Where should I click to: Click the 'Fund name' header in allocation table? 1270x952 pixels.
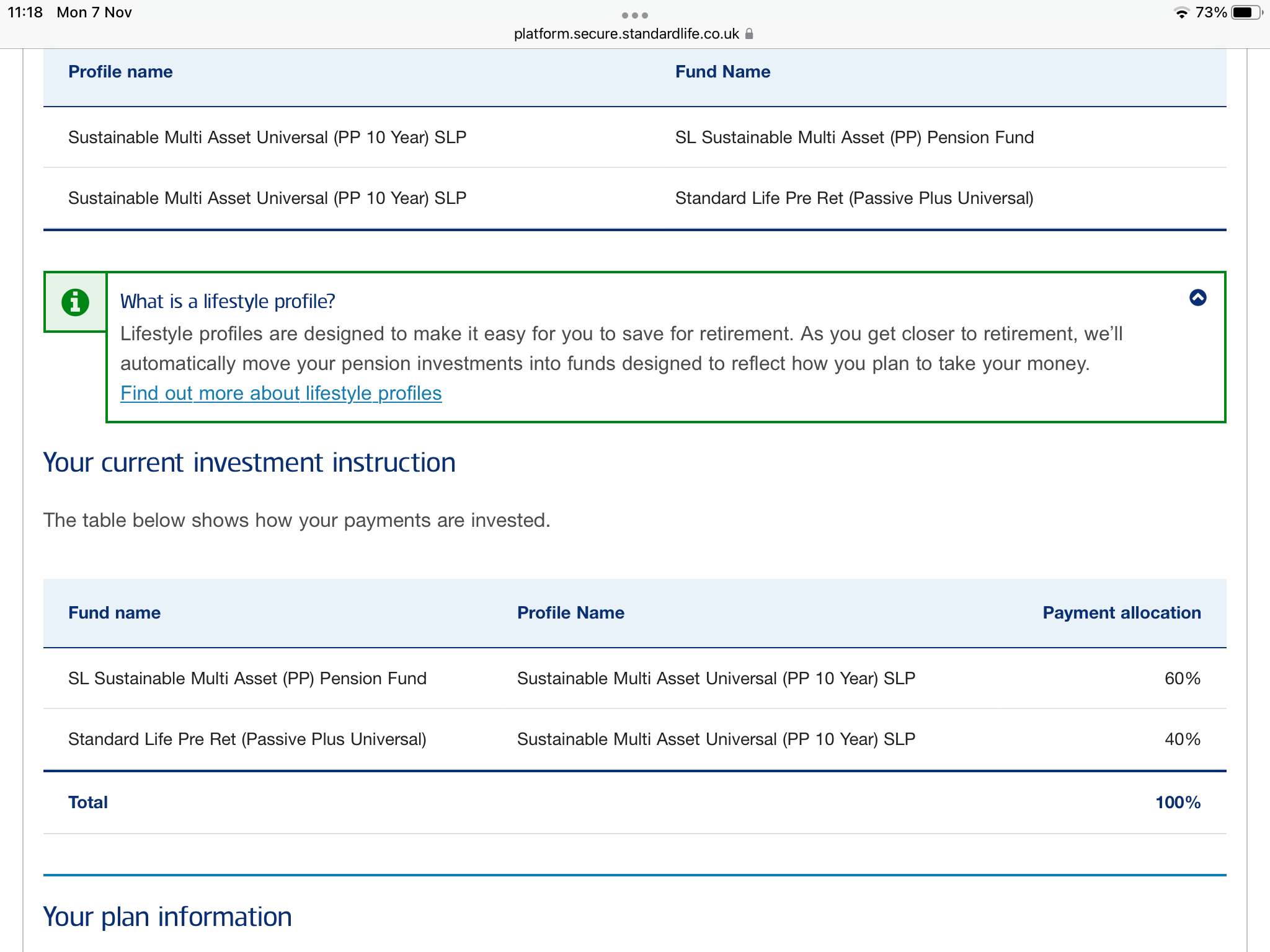click(114, 613)
